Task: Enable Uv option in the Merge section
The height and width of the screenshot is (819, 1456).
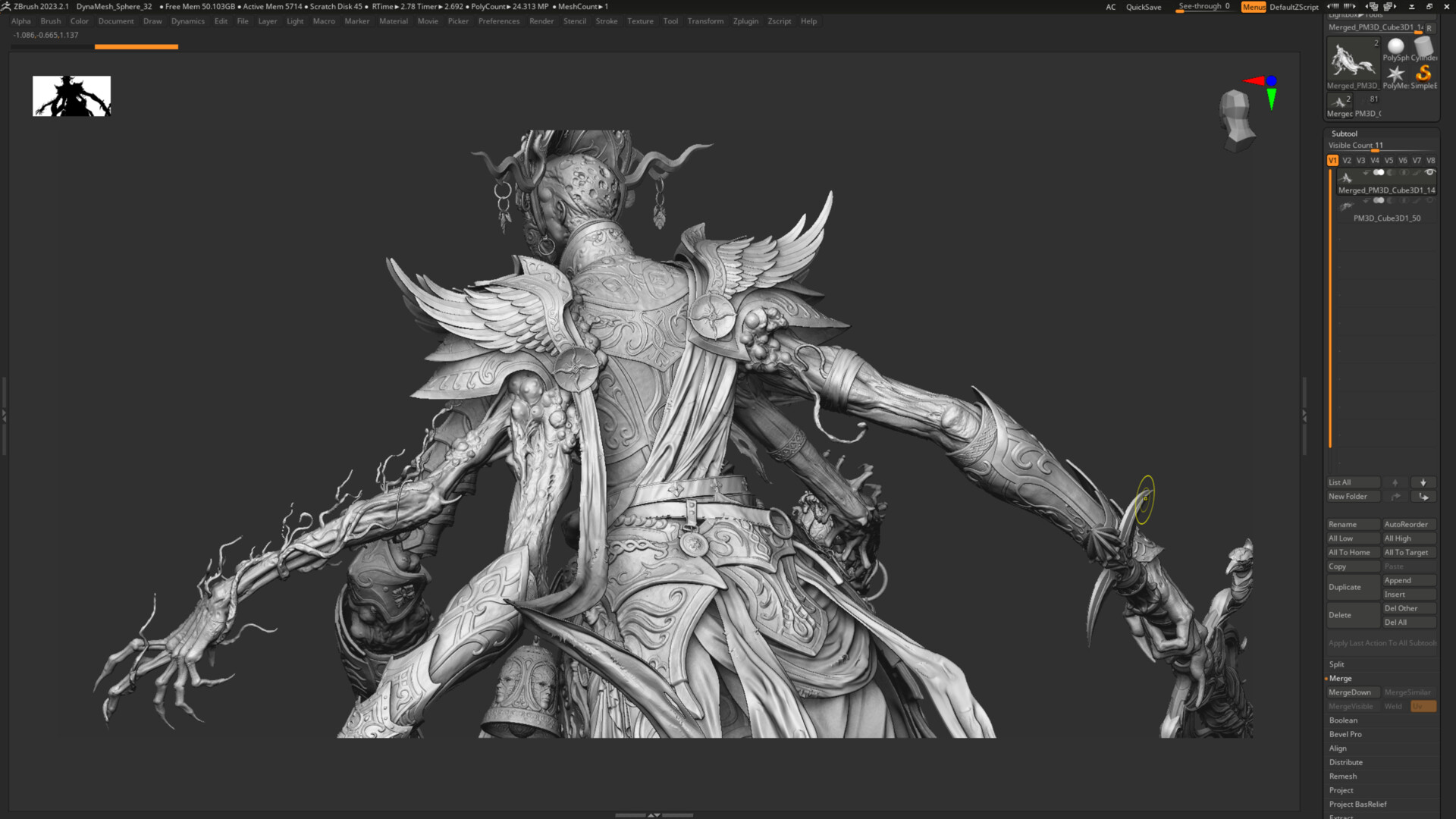Action: pos(1423,706)
